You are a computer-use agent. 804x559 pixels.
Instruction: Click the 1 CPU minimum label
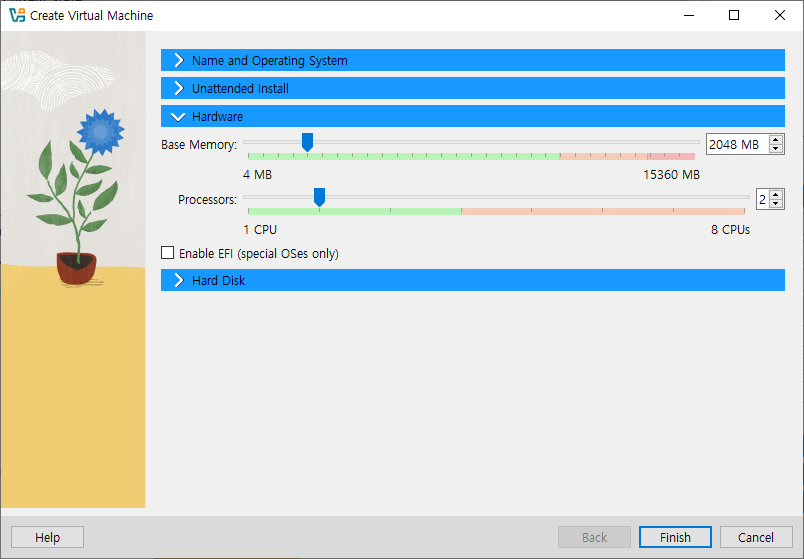[x=260, y=230]
